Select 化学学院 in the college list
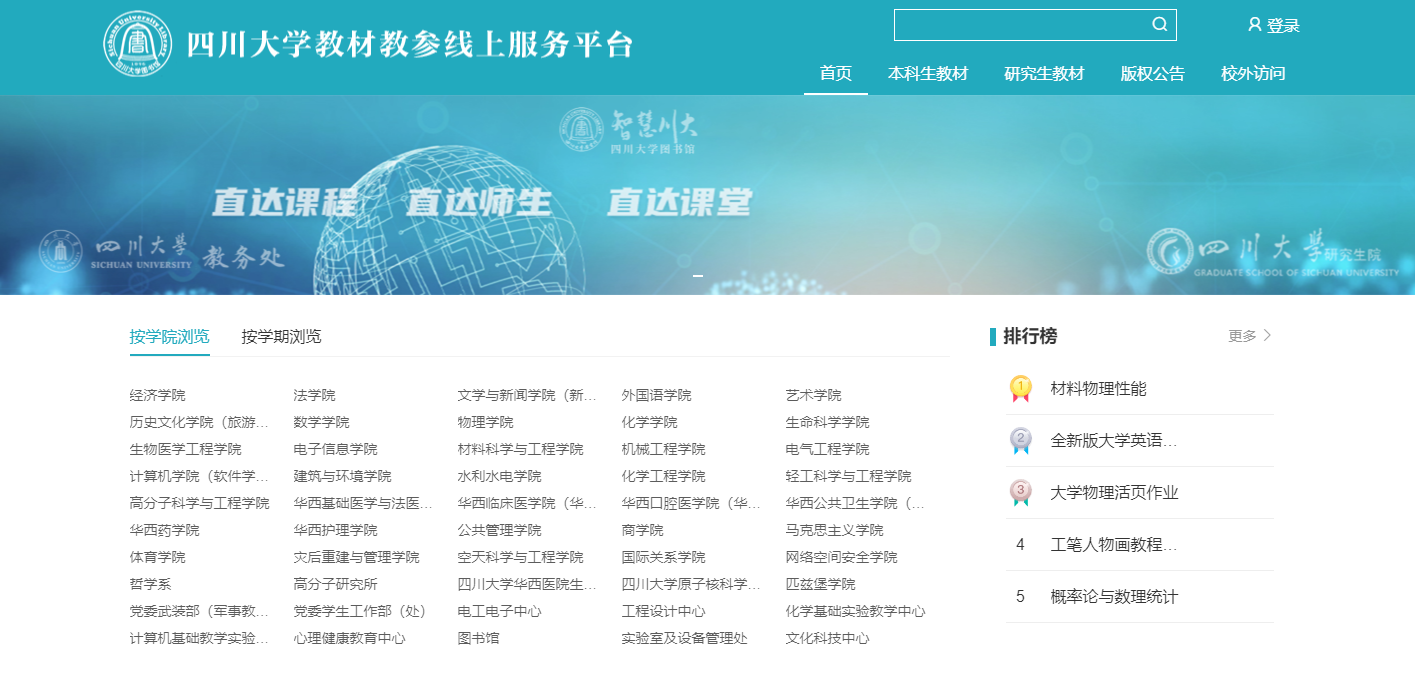Image resolution: width=1415 pixels, height=688 pixels. click(x=650, y=423)
